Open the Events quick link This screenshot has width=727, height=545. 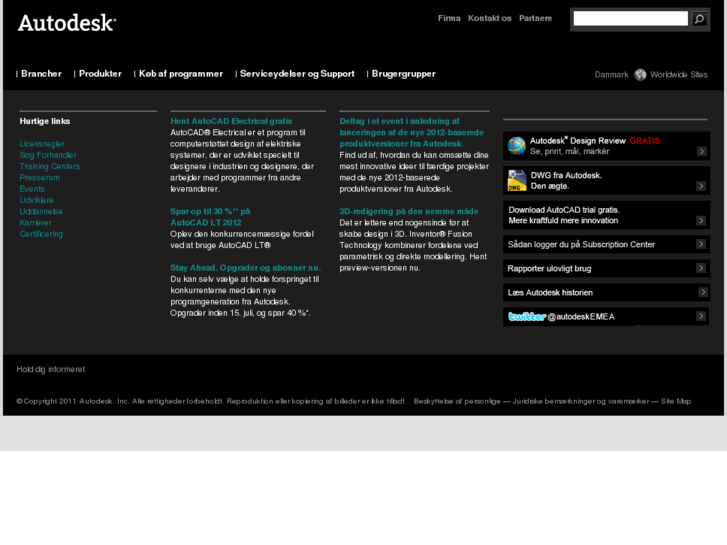point(32,189)
